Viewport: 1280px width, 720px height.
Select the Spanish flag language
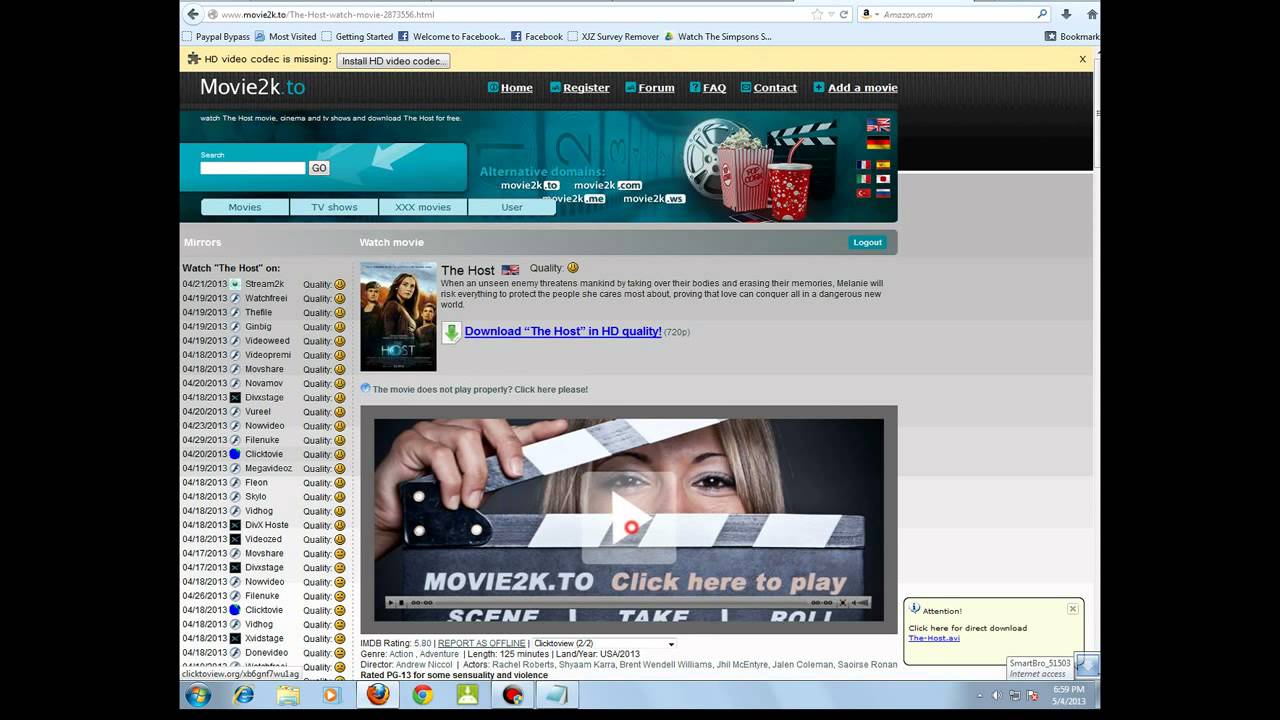(x=883, y=165)
